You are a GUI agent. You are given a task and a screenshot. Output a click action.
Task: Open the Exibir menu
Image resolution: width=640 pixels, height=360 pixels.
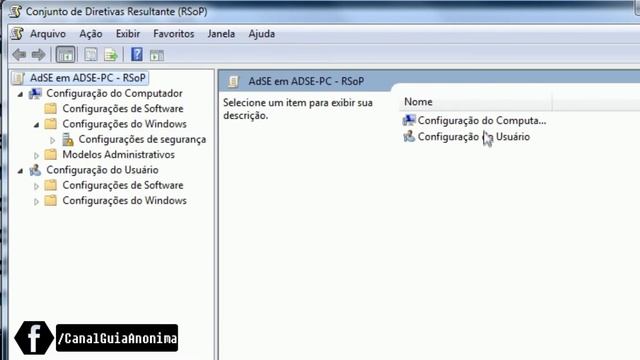click(128, 34)
